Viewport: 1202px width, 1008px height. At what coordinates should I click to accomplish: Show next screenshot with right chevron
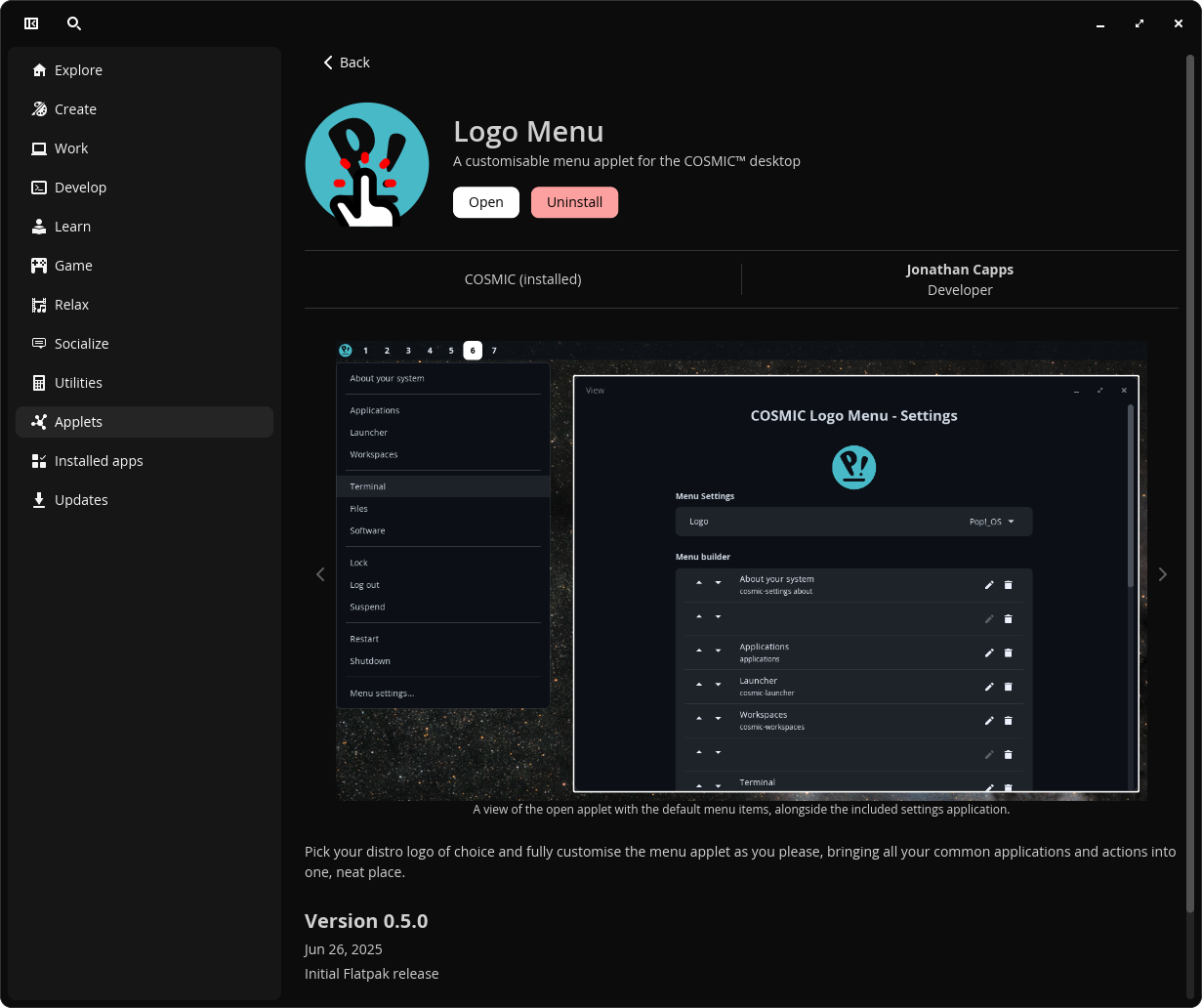1162,574
